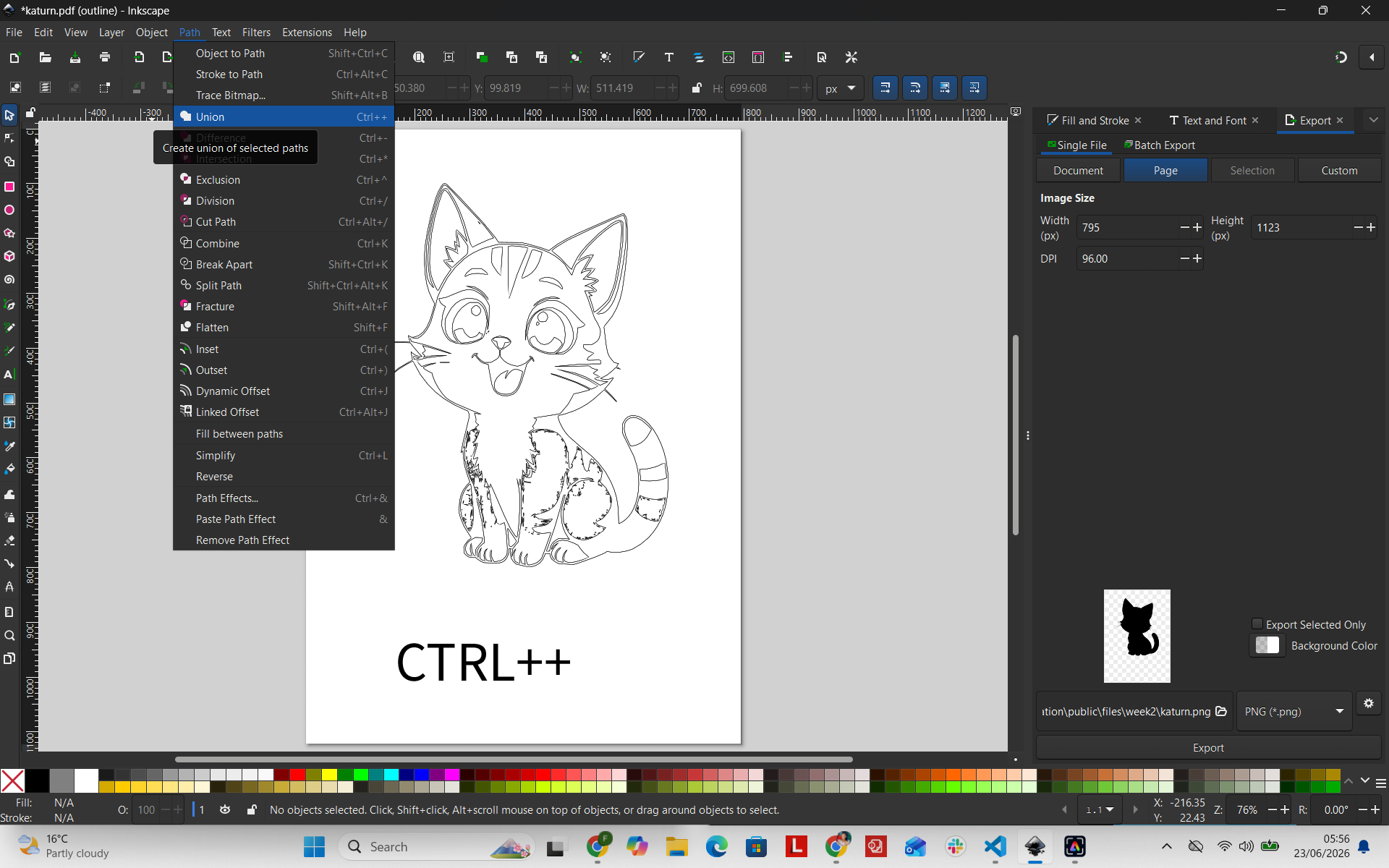Image resolution: width=1389 pixels, height=868 pixels.
Task: Select the Gradient tool
Action: pos(9,399)
